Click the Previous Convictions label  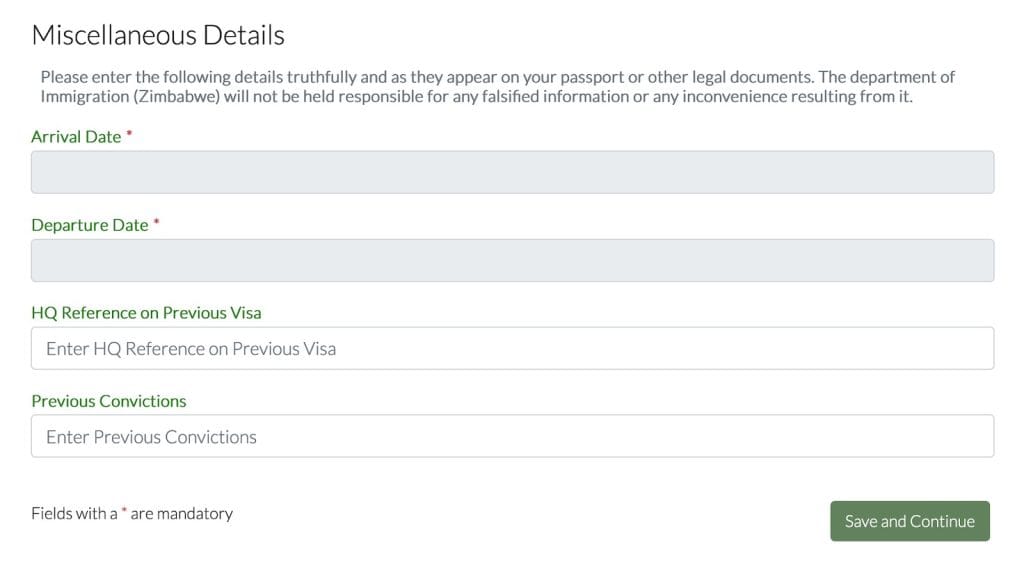109,401
